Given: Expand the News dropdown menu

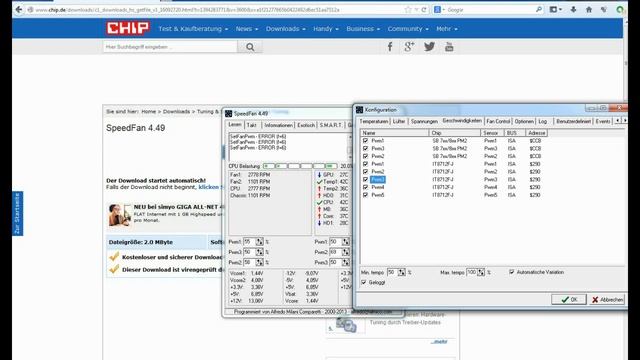Looking at the screenshot, I should (x=247, y=29).
